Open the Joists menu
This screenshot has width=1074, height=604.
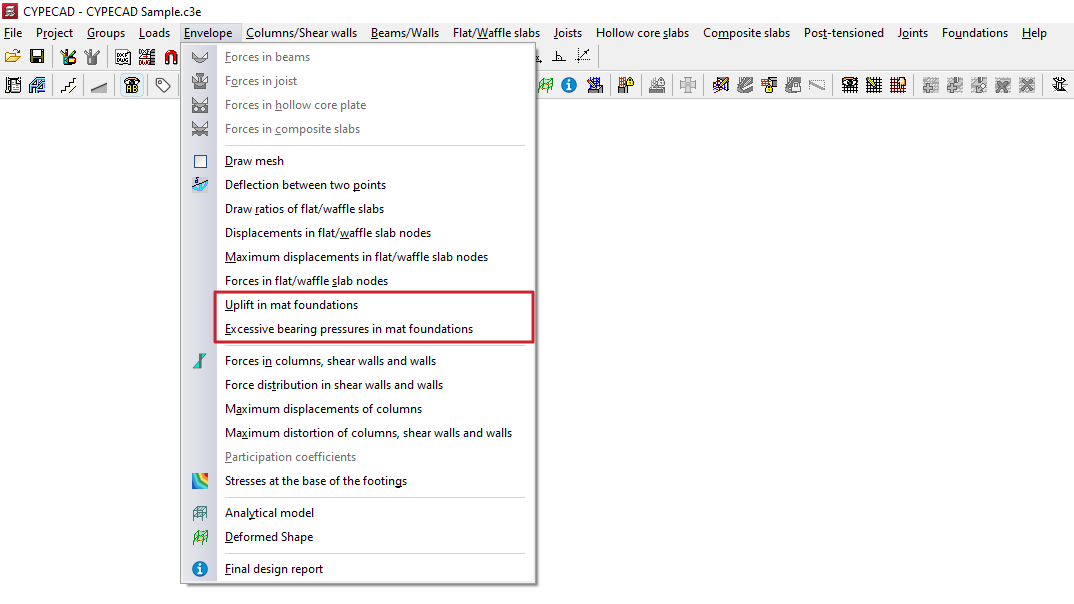coord(568,33)
